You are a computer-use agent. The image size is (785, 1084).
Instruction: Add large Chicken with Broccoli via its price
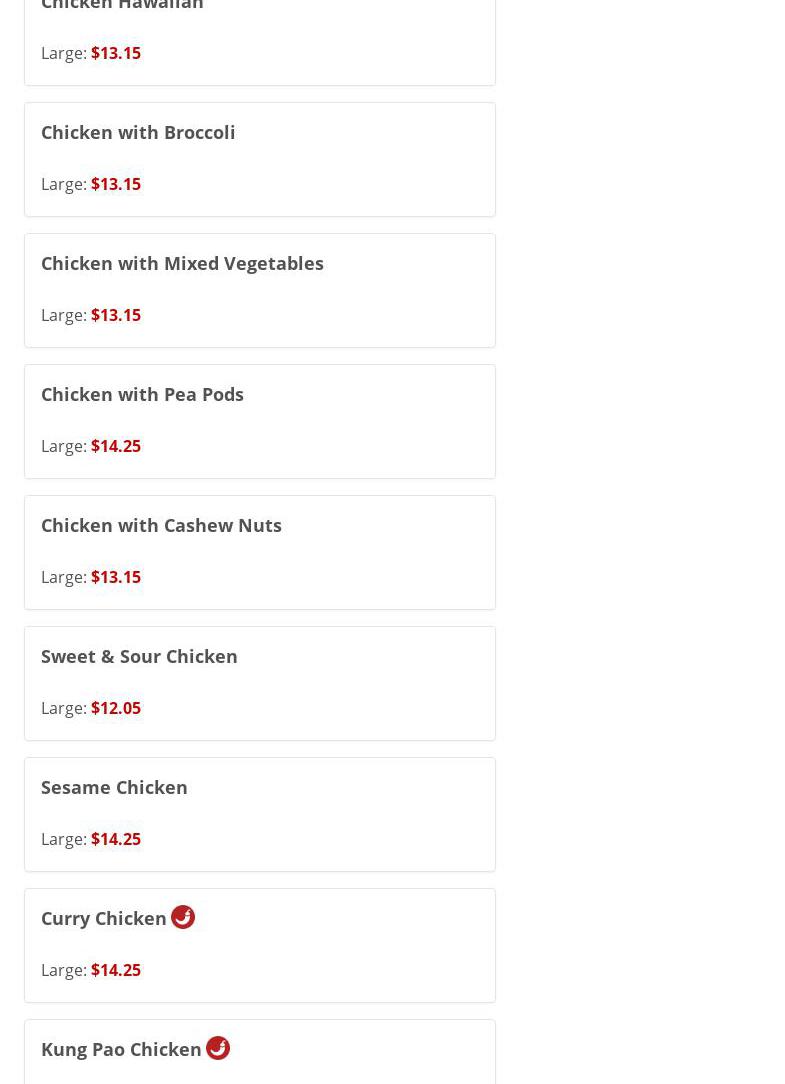tap(116, 184)
